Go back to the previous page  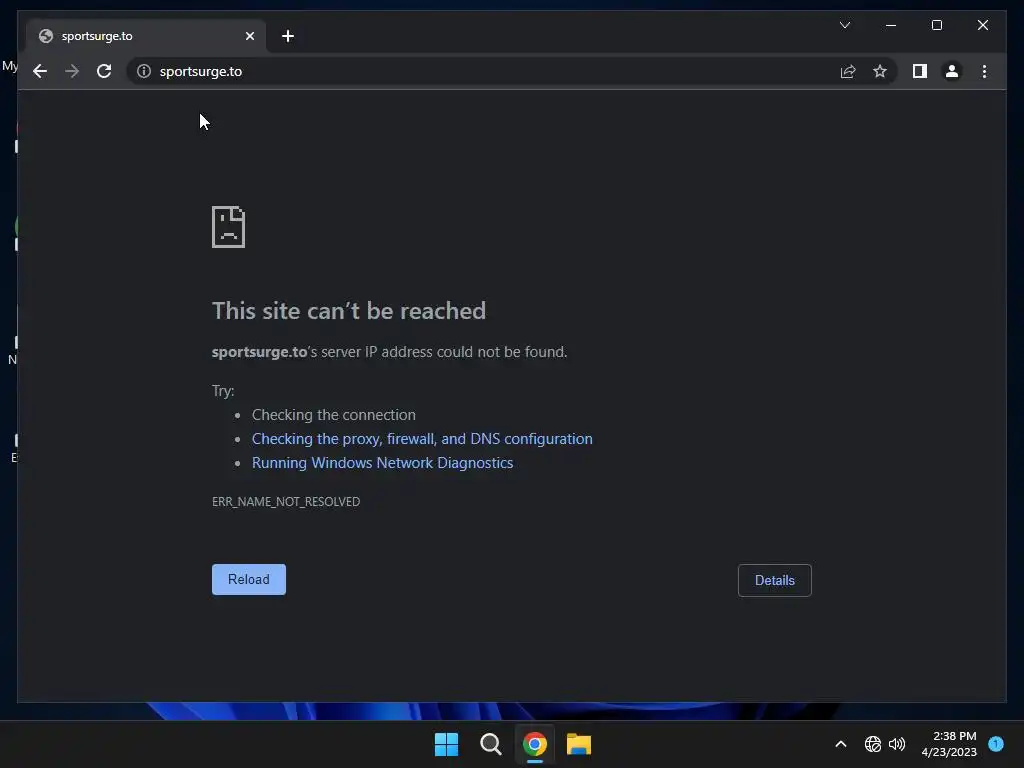click(40, 71)
